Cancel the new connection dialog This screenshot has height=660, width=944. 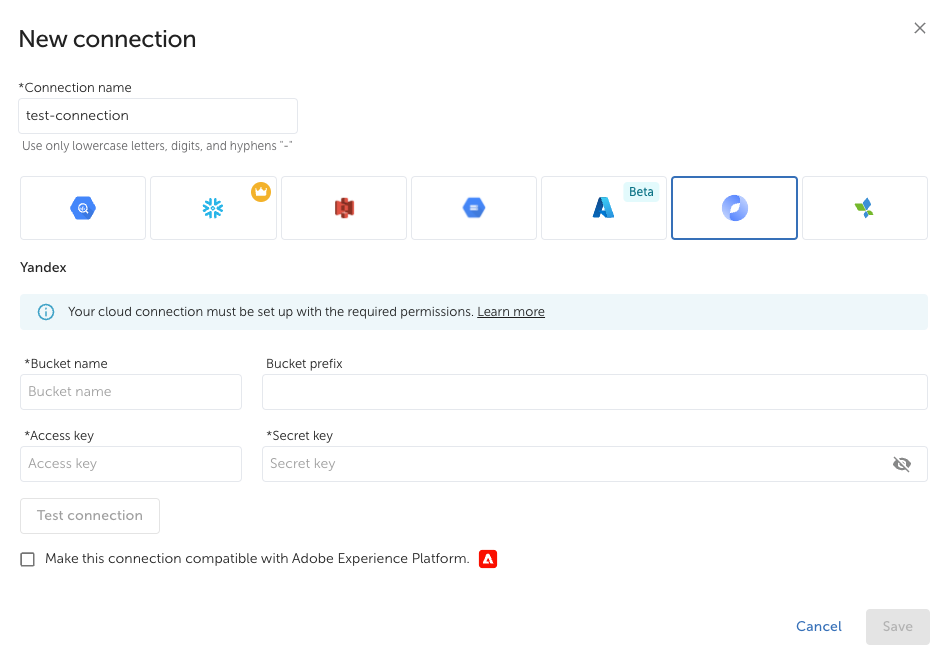818,626
